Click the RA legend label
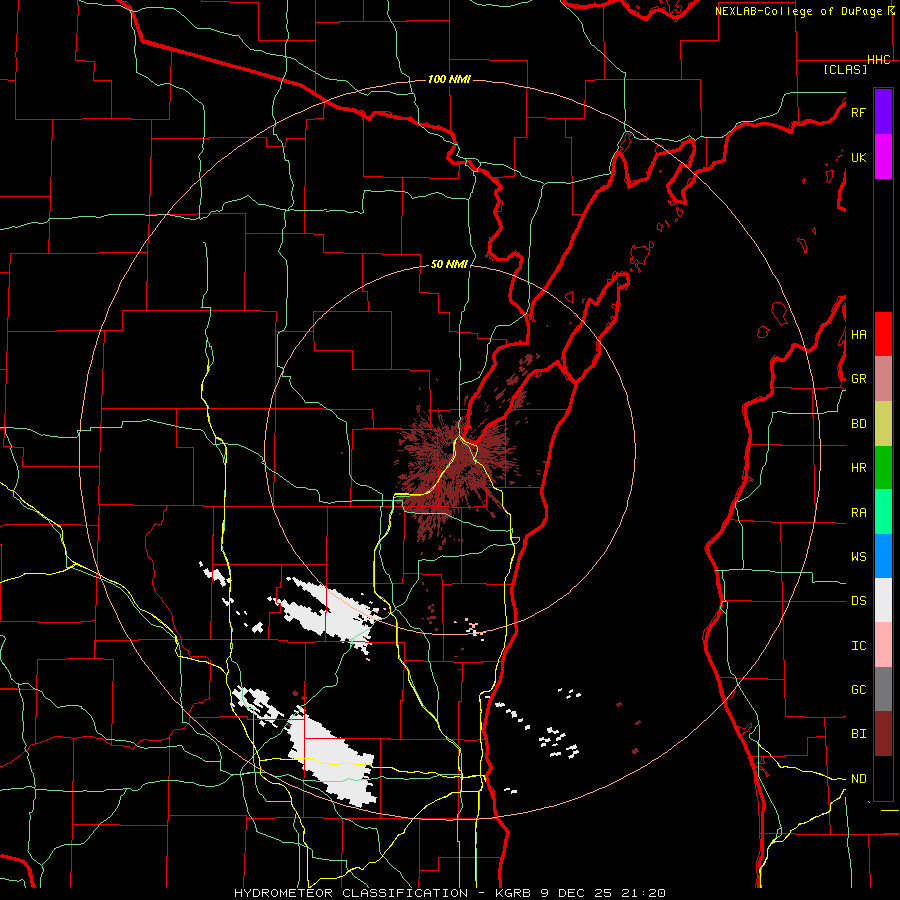The height and width of the screenshot is (900, 900). pos(858,513)
